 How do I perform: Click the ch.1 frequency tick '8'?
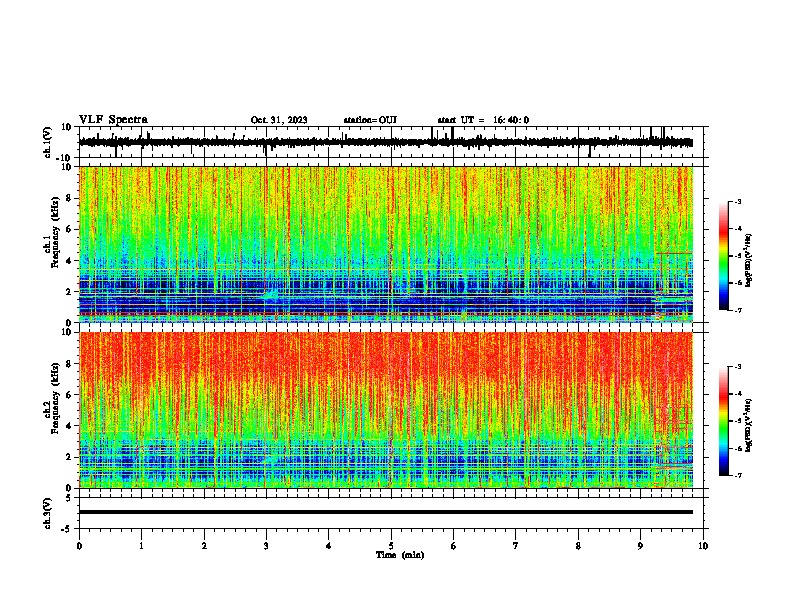(x=69, y=198)
